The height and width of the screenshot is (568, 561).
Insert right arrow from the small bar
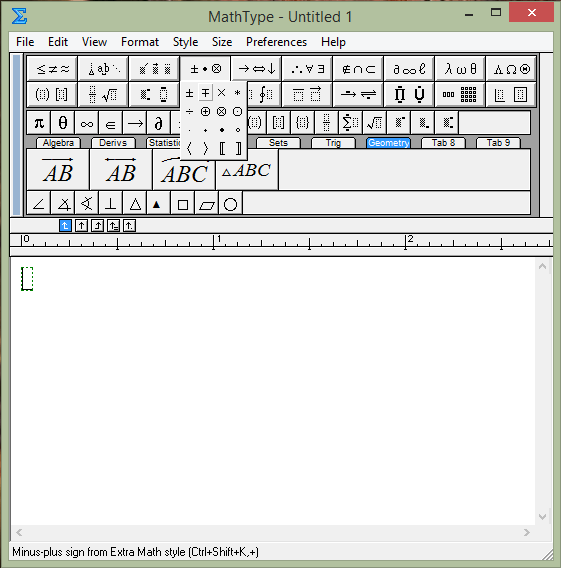(134, 123)
